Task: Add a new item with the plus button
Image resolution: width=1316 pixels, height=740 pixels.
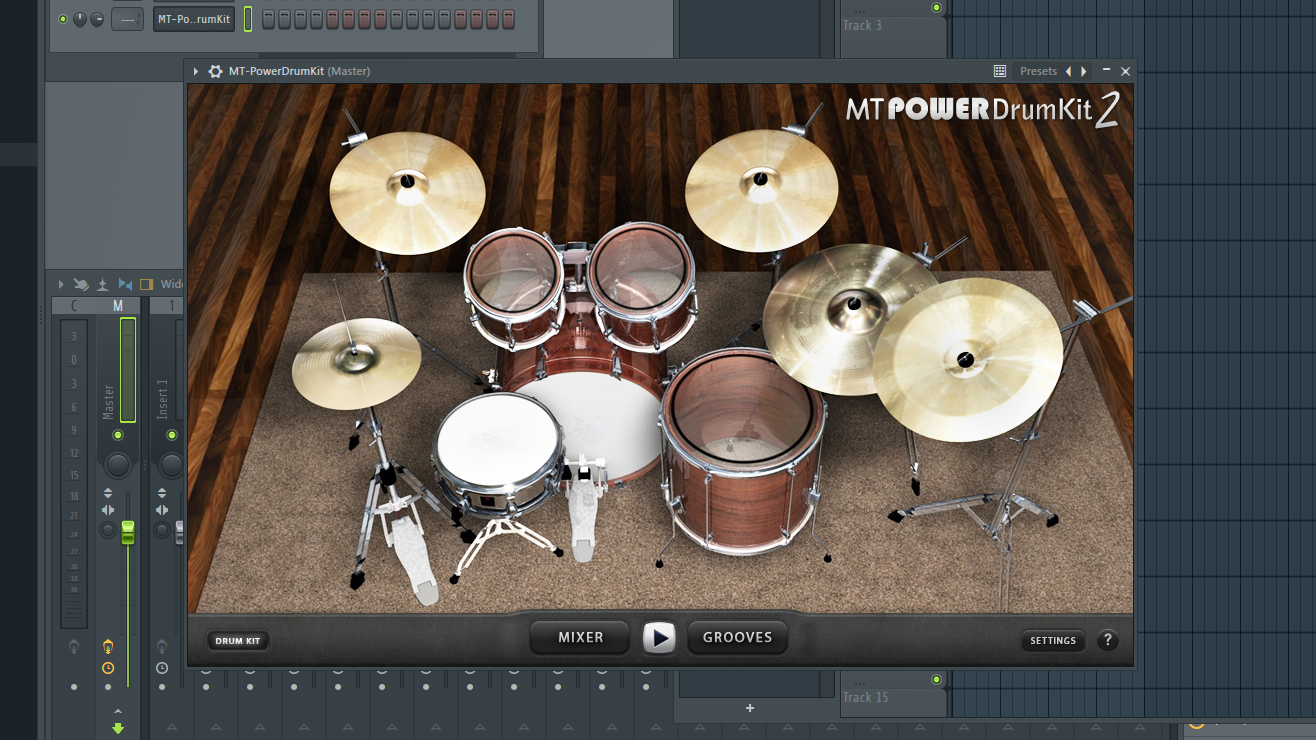Action: pos(750,709)
